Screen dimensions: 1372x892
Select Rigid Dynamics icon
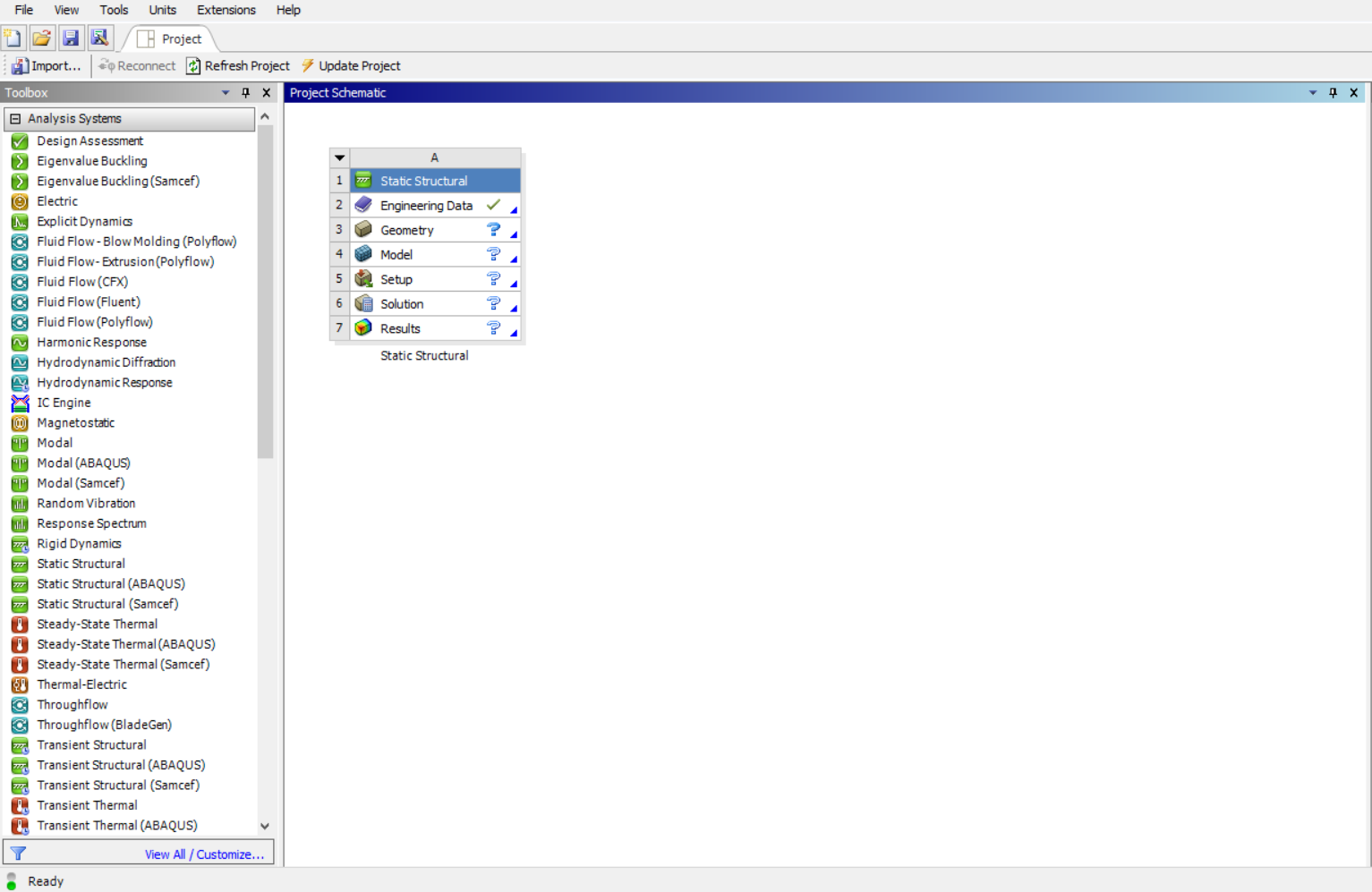[20, 544]
